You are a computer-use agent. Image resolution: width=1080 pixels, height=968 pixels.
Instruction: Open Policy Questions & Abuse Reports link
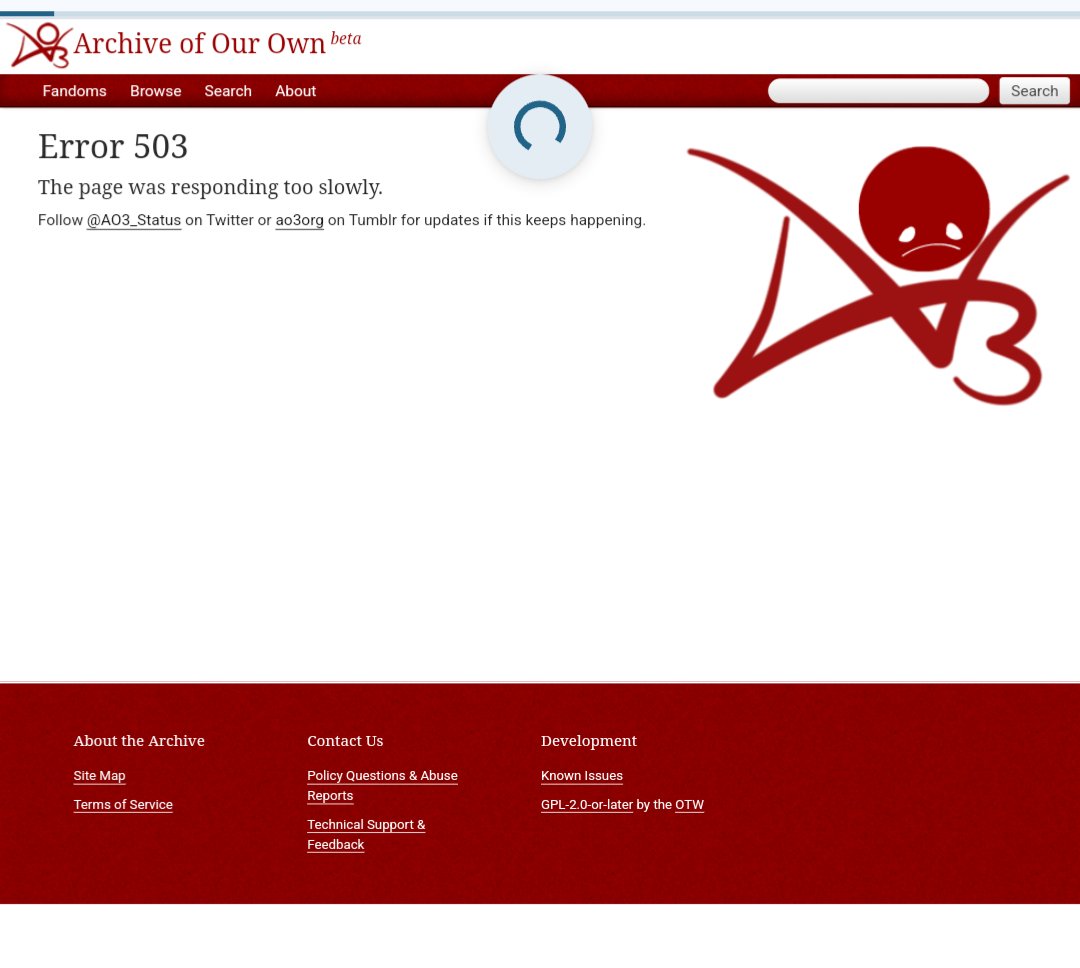coord(382,785)
